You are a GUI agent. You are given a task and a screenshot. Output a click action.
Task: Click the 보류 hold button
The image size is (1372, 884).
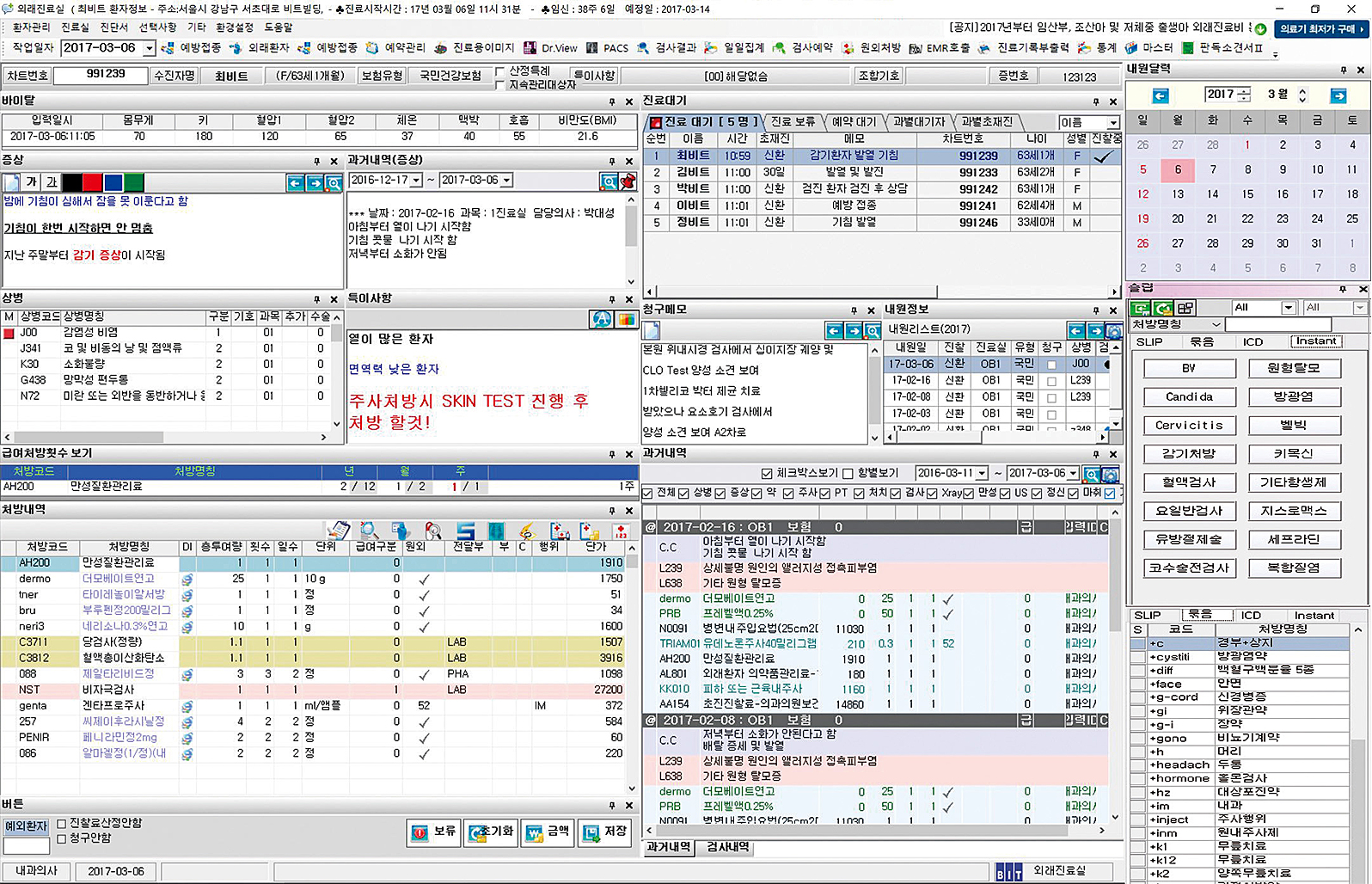tap(434, 832)
